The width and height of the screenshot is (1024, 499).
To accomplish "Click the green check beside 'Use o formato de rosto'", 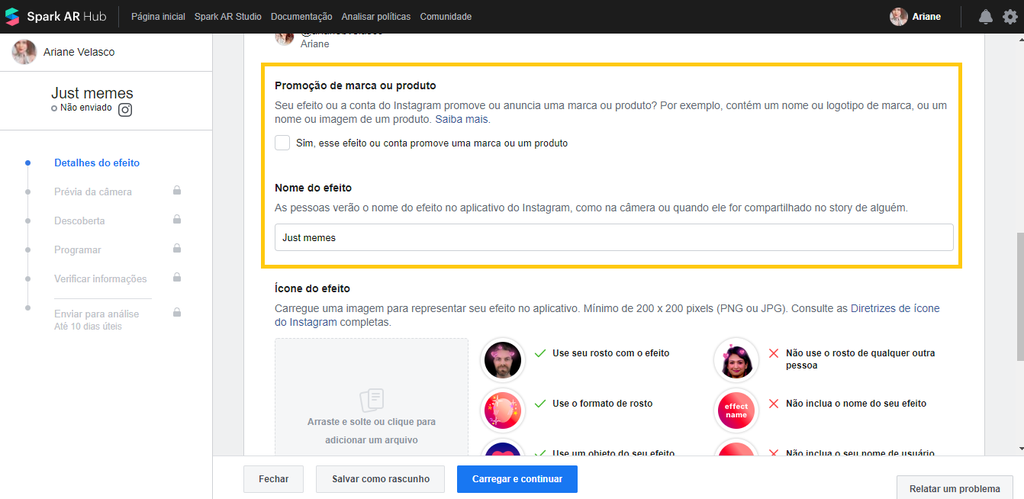I will point(540,404).
